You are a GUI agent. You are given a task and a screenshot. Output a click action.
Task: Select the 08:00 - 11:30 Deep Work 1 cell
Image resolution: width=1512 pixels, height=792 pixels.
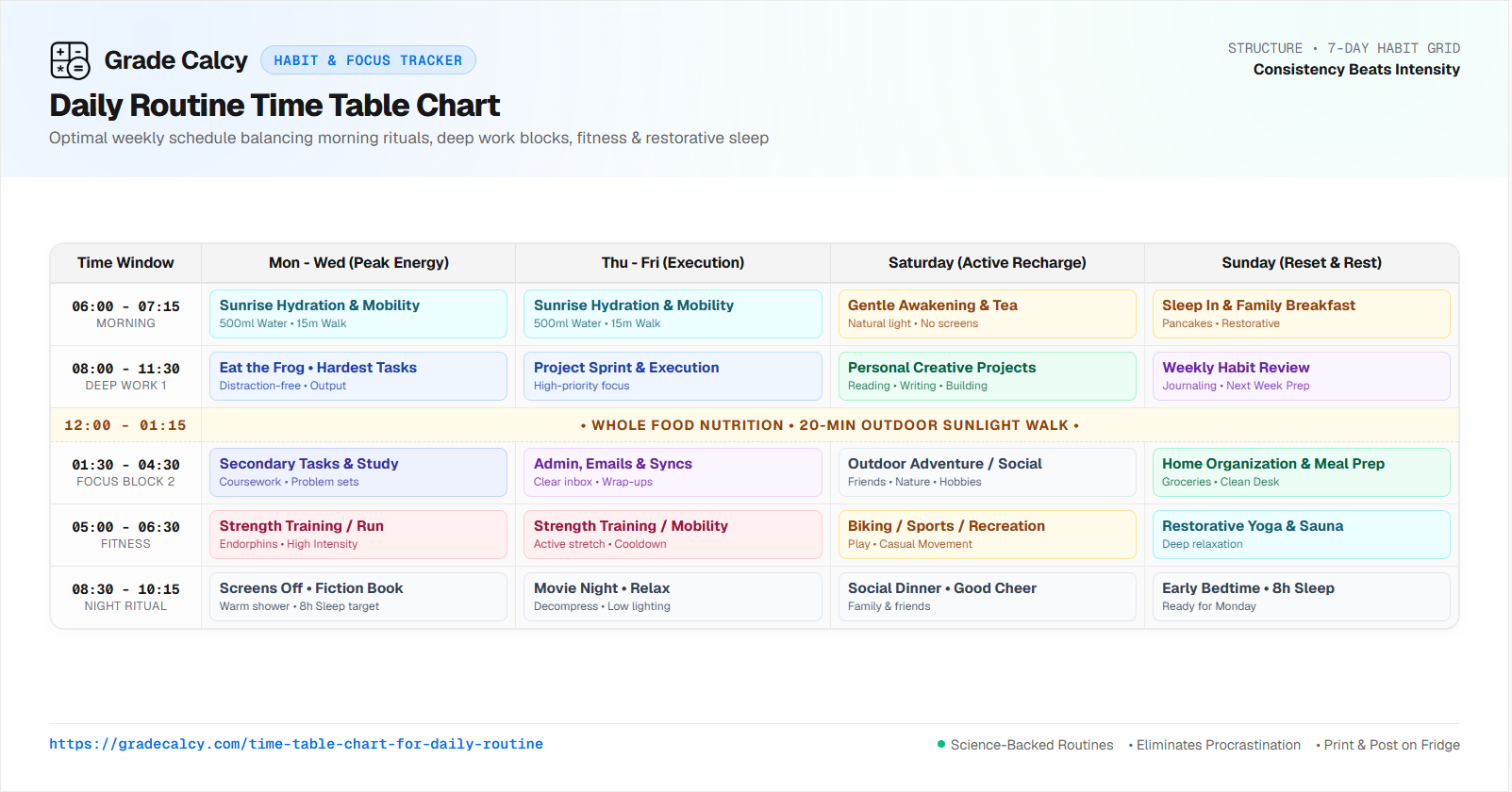(125, 376)
